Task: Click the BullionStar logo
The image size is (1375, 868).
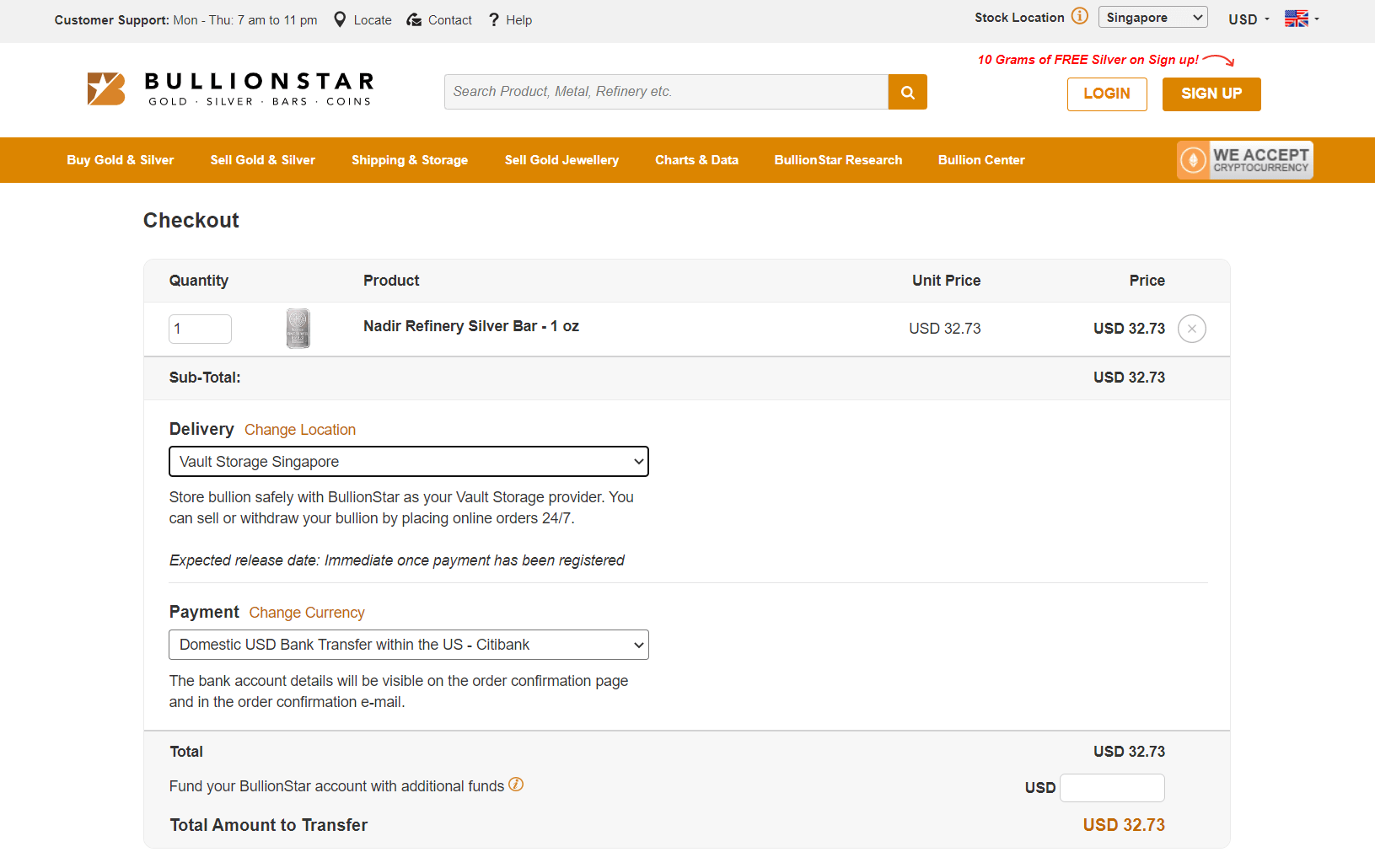Action: [x=230, y=89]
